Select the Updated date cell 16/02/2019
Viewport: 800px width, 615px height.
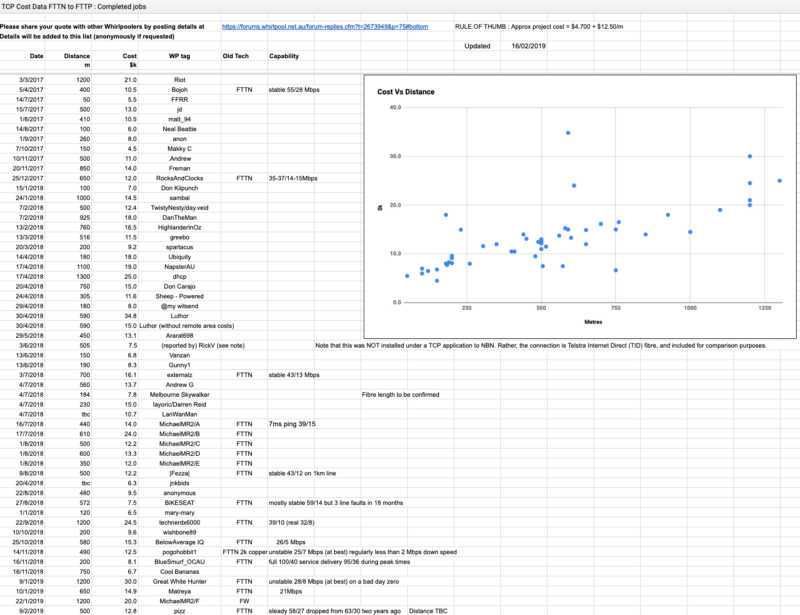tap(529, 46)
